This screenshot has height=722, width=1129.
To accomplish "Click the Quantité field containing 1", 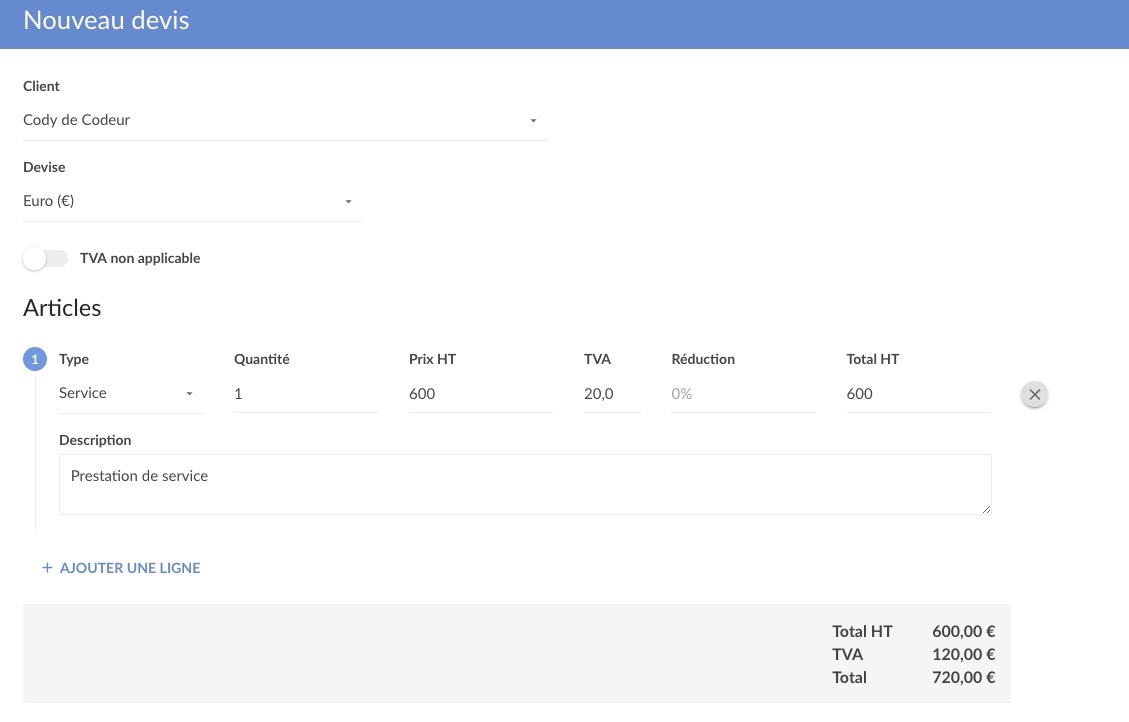I will 306,394.
